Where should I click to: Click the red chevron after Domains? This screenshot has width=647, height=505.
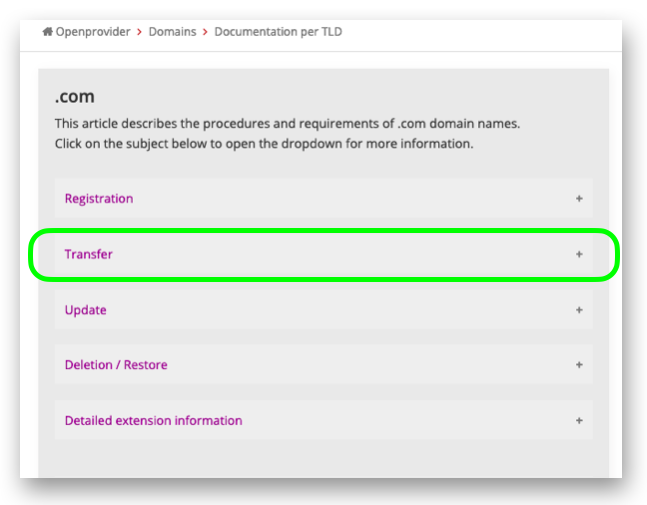205,32
